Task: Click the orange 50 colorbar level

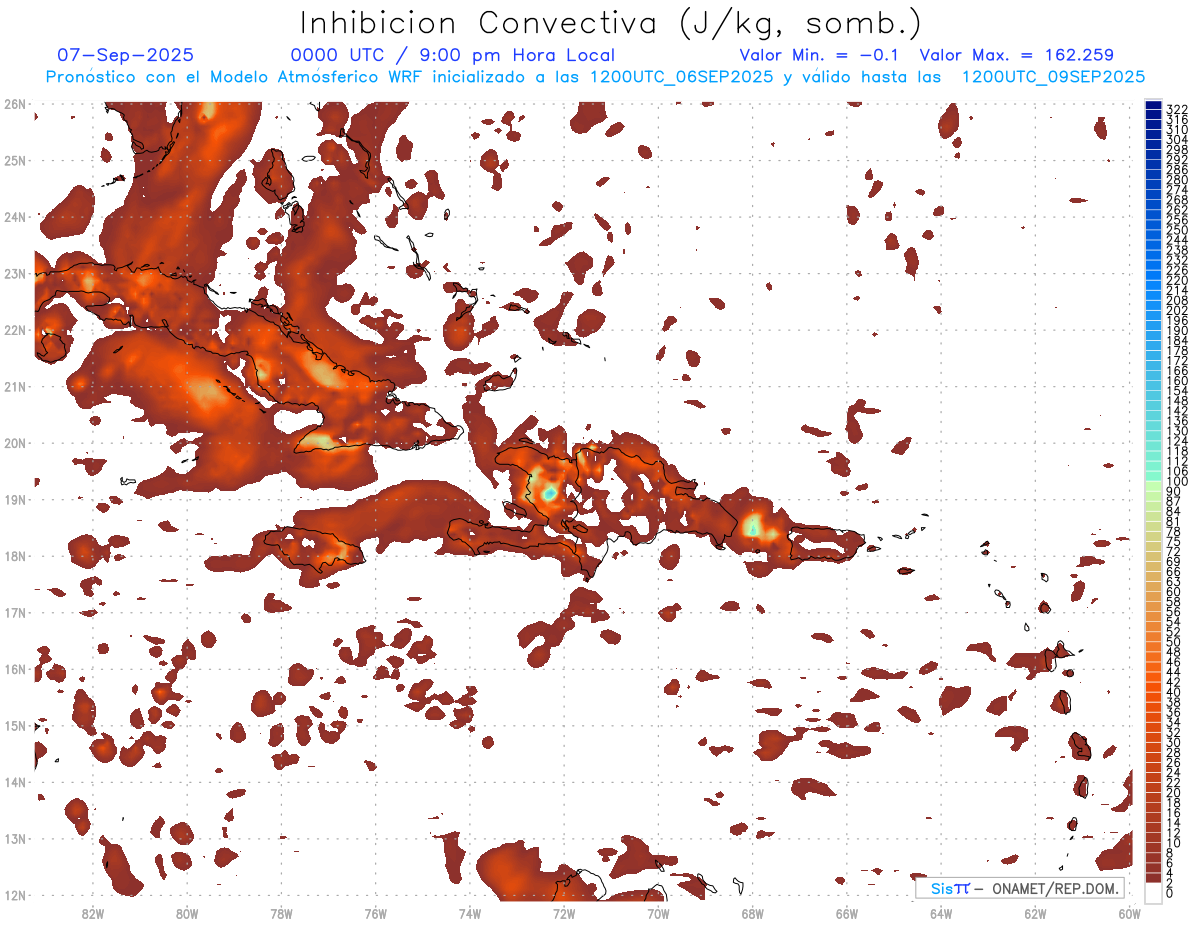Action: (x=1153, y=641)
